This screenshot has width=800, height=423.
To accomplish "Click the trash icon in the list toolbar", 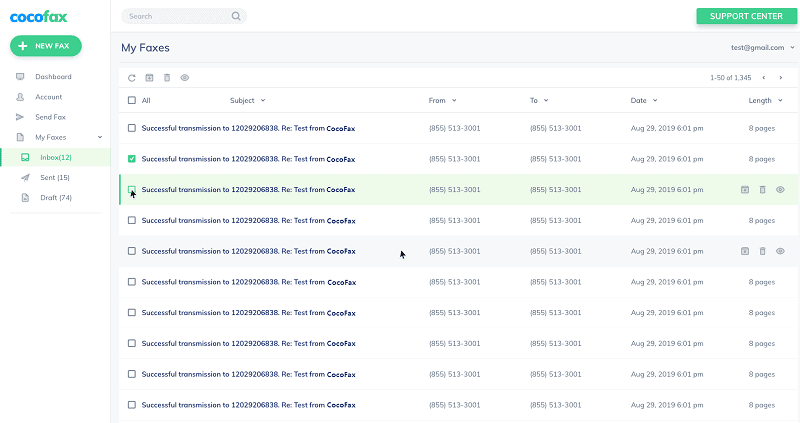I will (x=167, y=78).
